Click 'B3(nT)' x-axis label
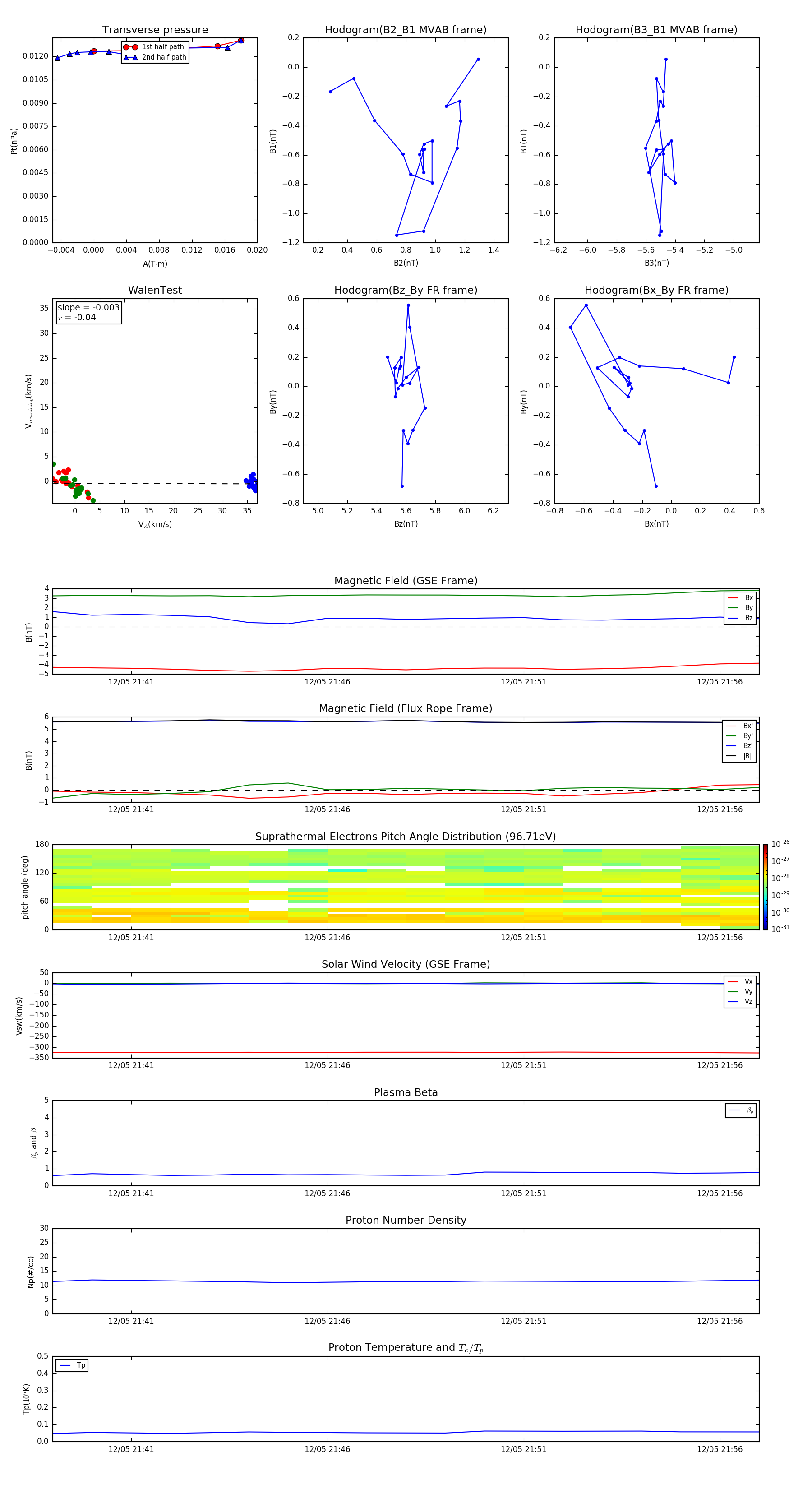 pyautogui.click(x=656, y=263)
